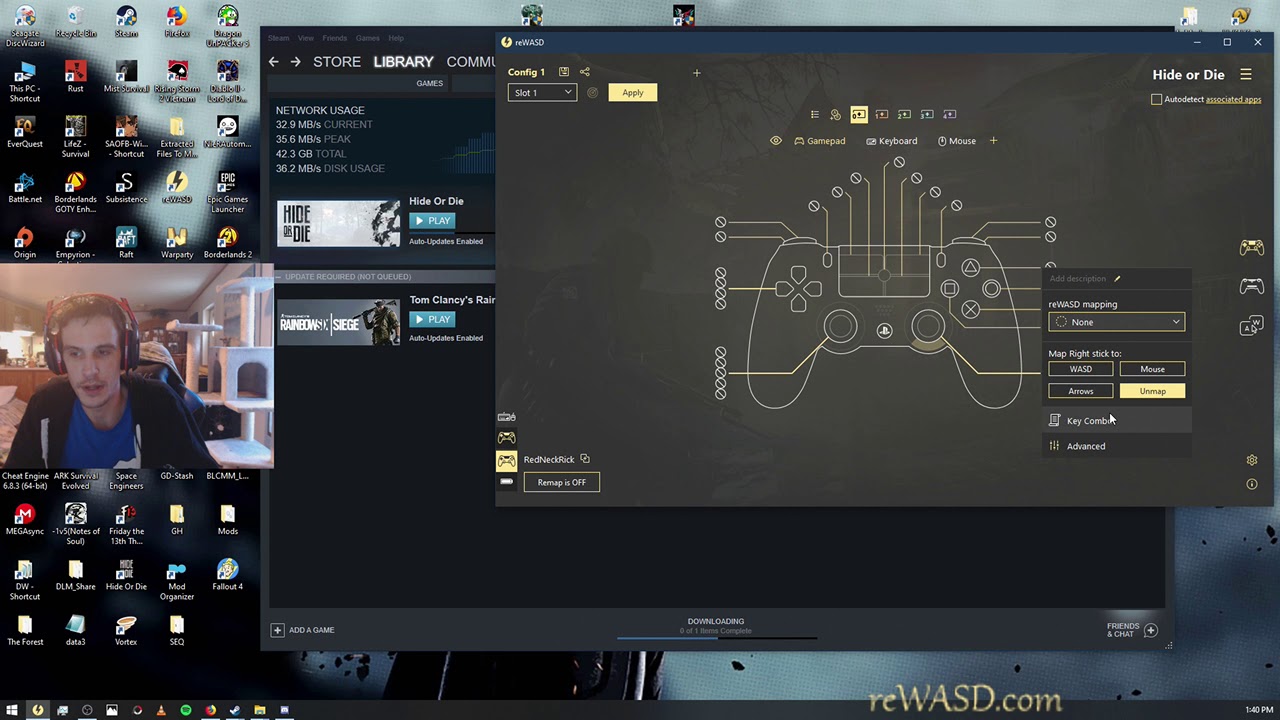Image resolution: width=1280 pixels, height=720 pixels.
Task: Select Shift layer 1 icon
Action: (x=882, y=114)
